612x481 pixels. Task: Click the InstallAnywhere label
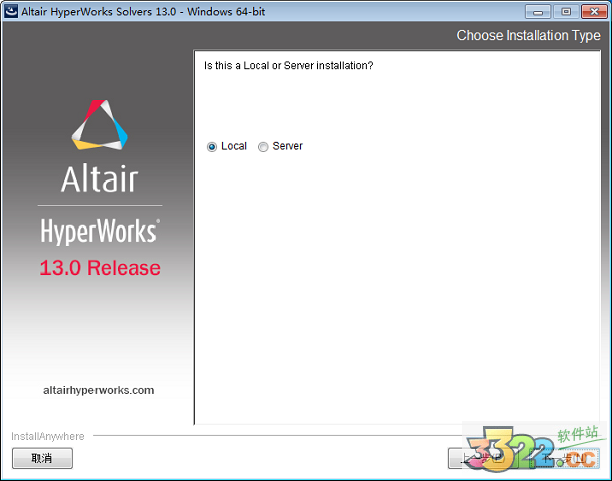48,436
